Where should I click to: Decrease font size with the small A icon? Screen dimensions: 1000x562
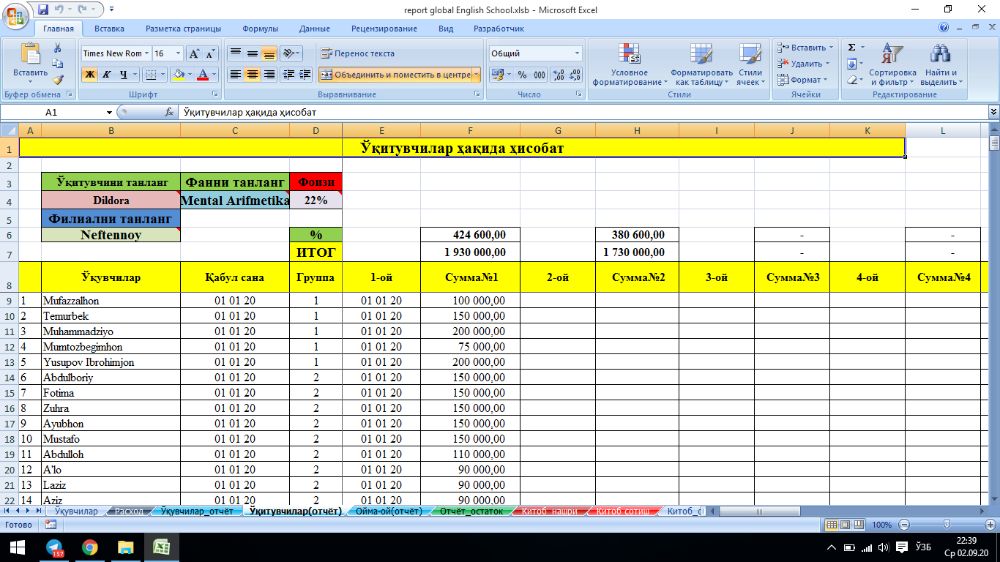(x=210, y=54)
